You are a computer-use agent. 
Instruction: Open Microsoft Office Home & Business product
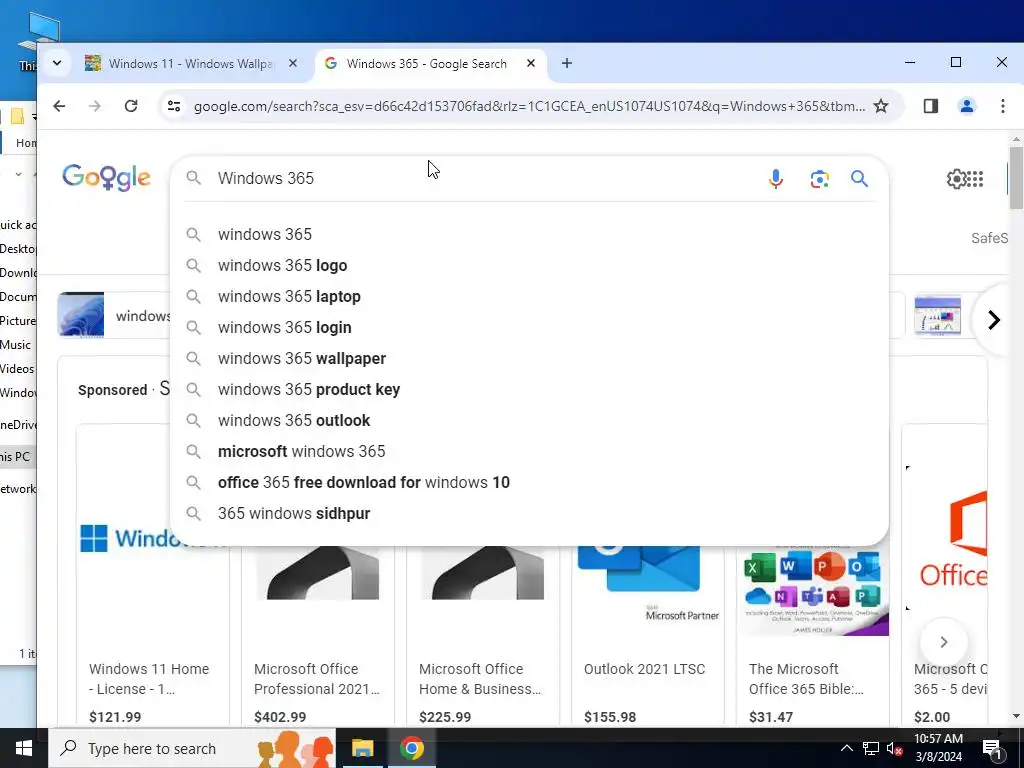point(480,679)
